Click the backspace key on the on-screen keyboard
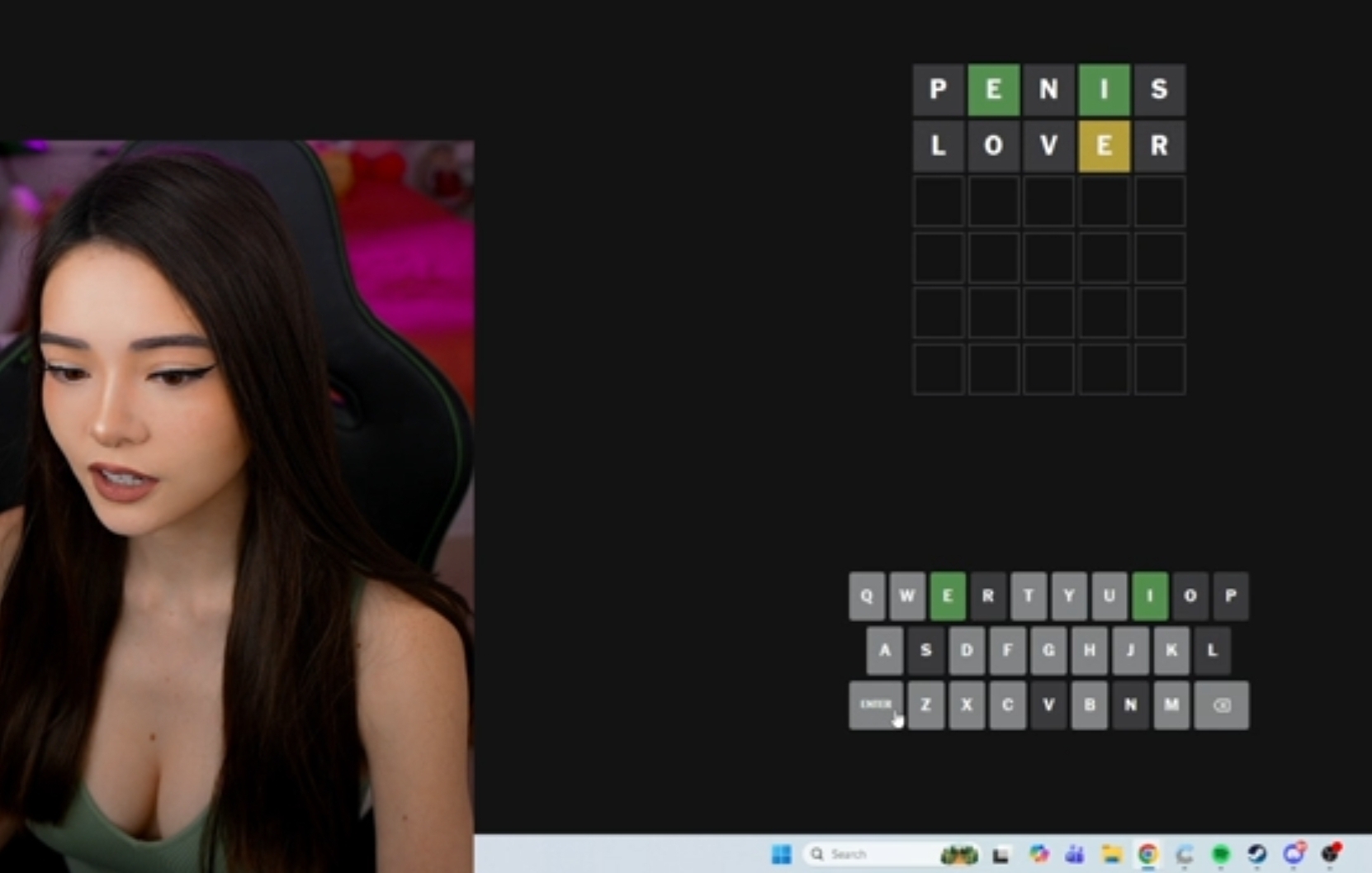1372x873 pixels. click(x=1222, y=705)
